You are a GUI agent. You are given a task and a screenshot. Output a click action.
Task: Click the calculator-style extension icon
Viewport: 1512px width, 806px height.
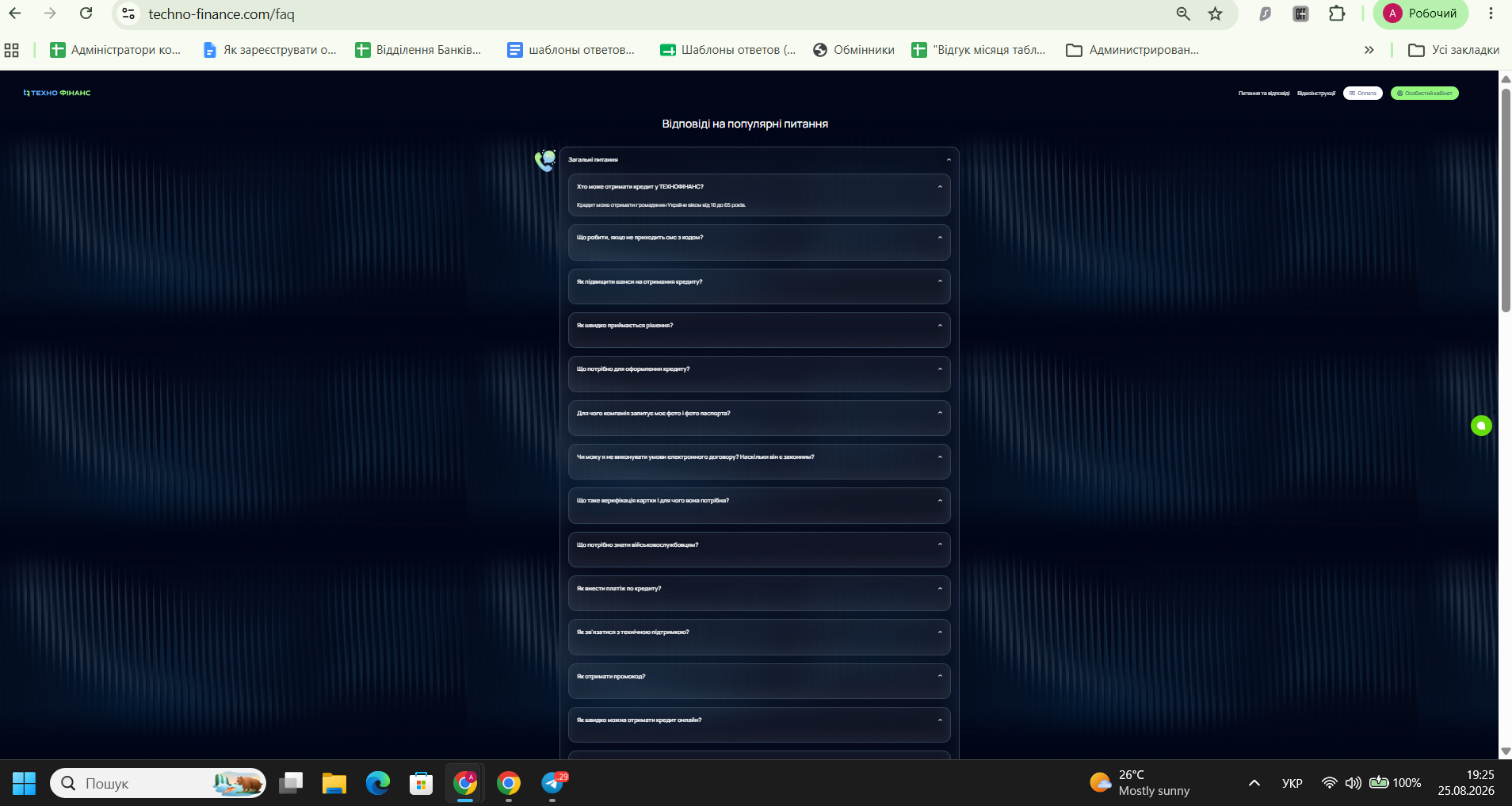(x=1300, y=13)
